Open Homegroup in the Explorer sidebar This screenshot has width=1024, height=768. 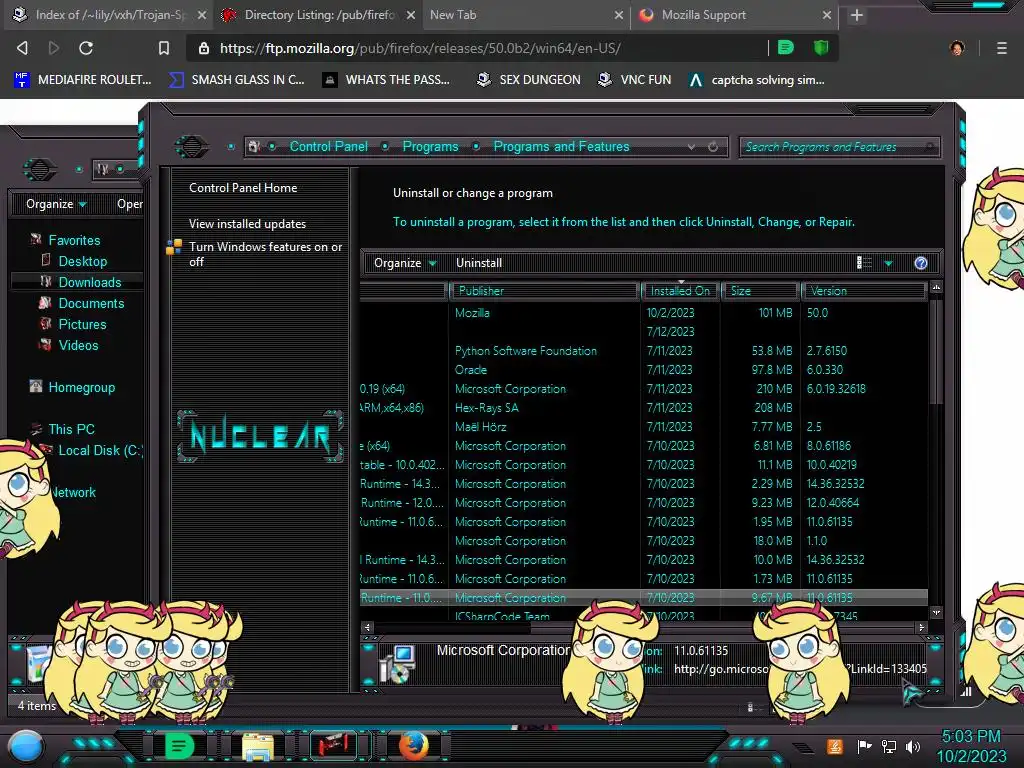(81, 387)
